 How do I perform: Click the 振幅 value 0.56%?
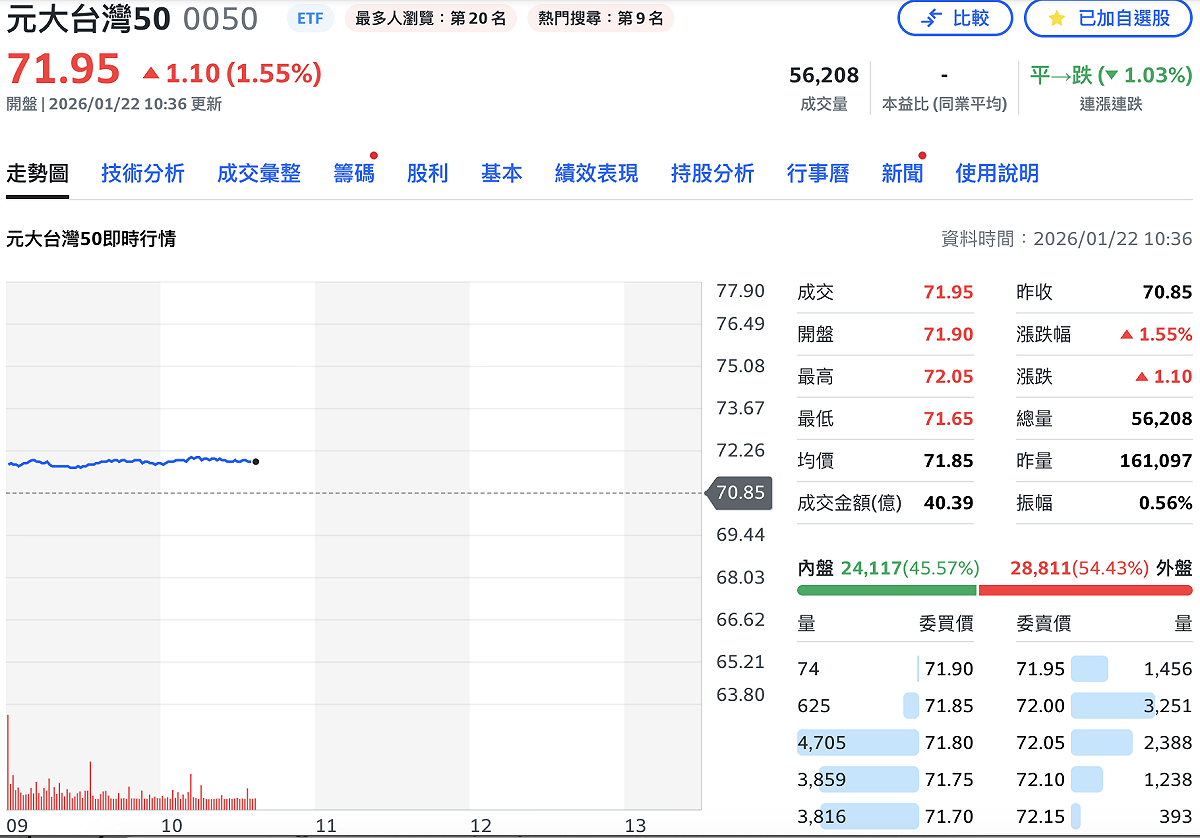point(1165,503)
